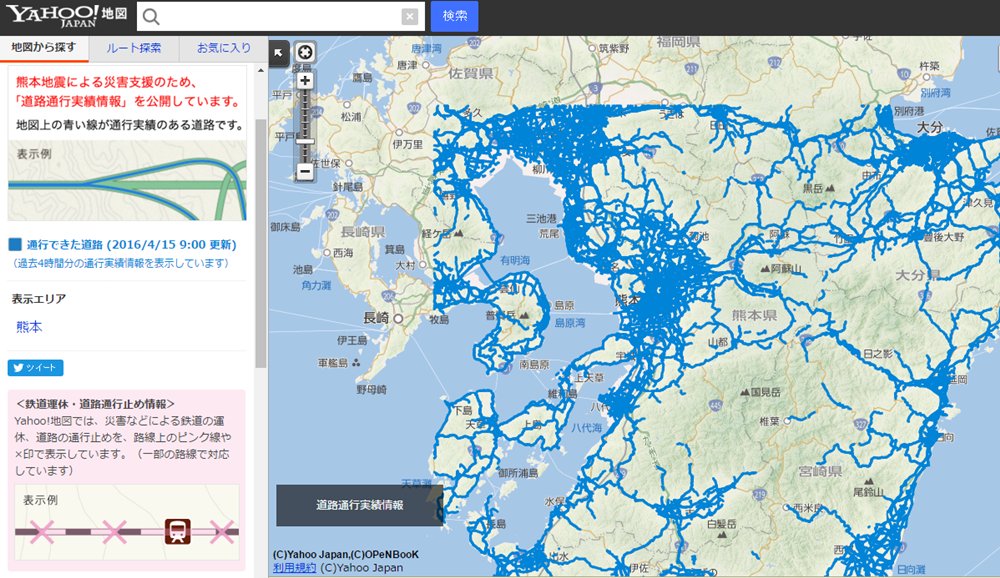
Task: Click the 有明海 sea label
Action: [x=515, y=260]
